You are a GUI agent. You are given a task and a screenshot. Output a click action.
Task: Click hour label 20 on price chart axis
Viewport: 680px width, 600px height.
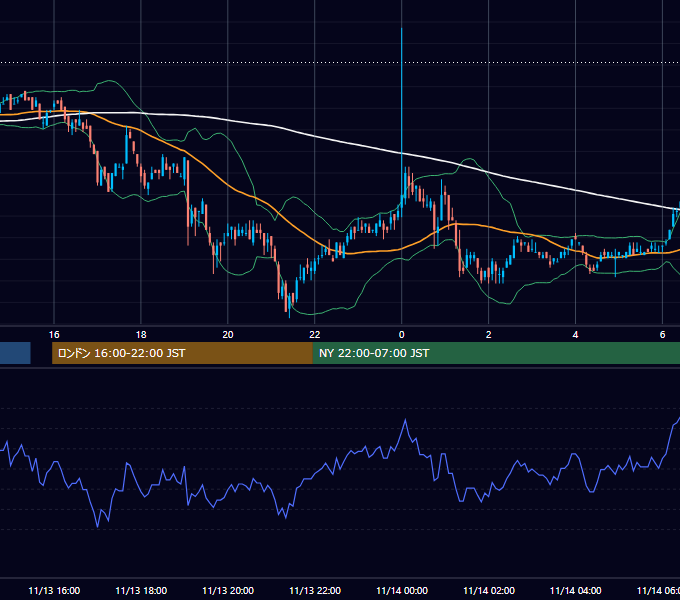click(x=228, y=335)
